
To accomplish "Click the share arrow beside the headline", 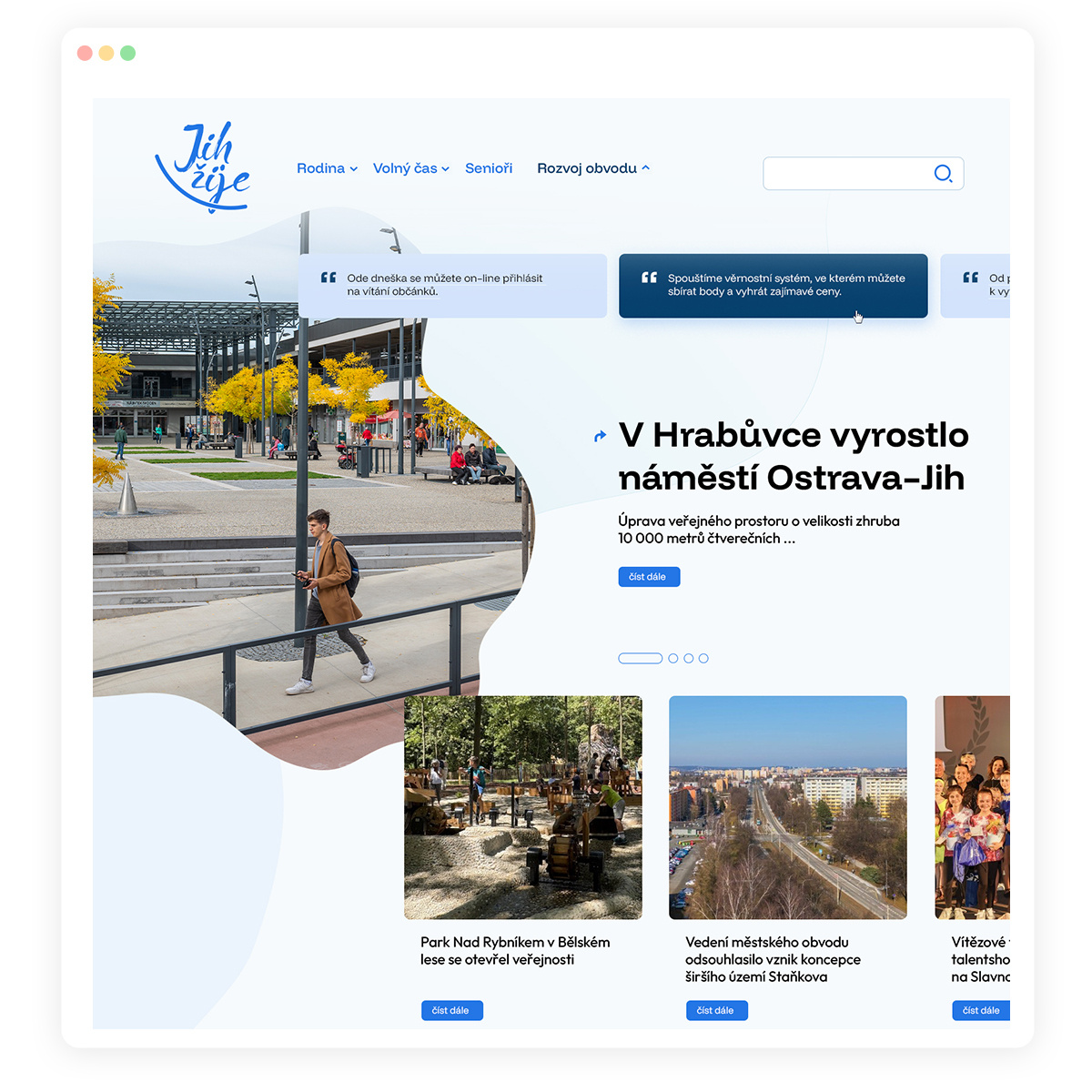I will coord(600,437).
